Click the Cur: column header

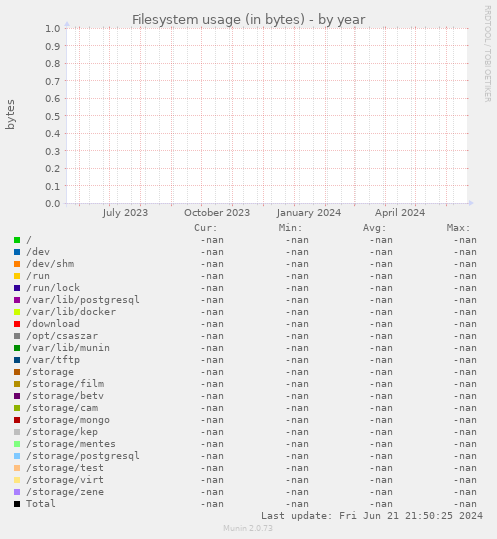point(206,228)
